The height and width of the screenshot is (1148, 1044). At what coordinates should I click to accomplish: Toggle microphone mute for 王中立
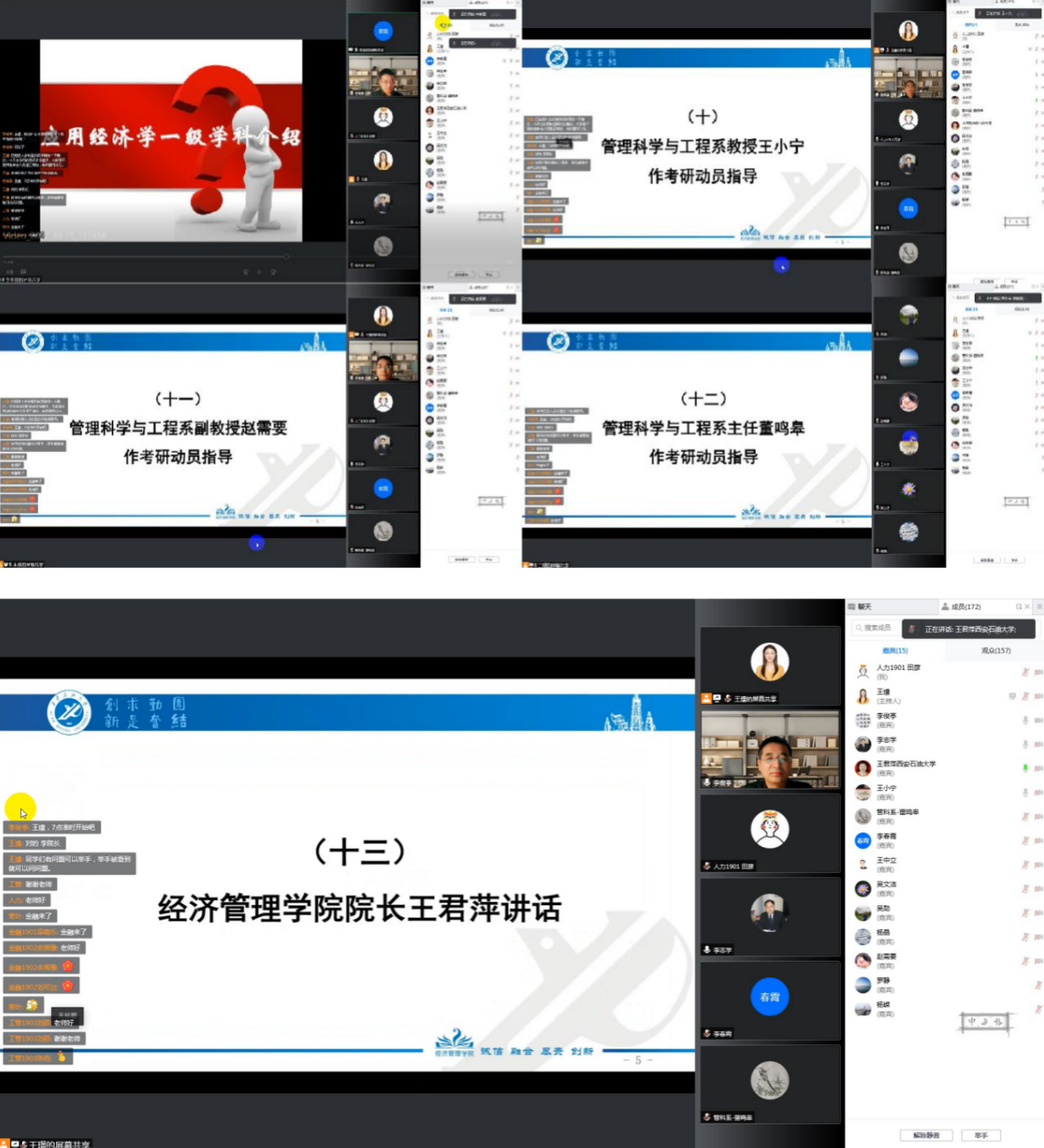tap(1026, 861)
